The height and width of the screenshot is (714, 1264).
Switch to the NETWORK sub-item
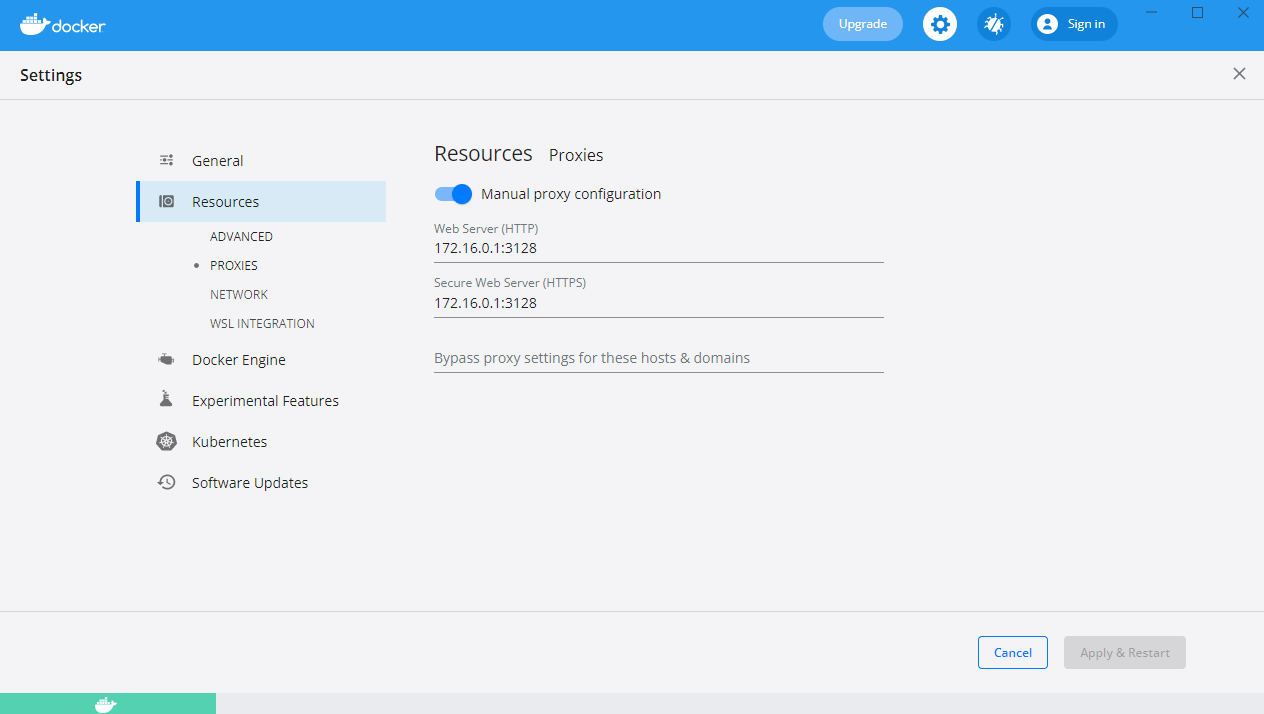(239, 295)
